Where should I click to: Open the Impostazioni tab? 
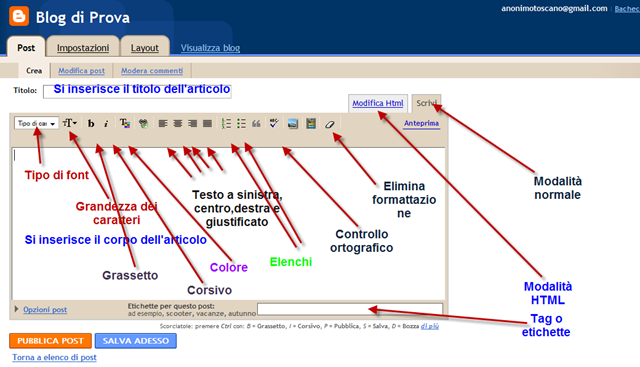click(83, 48)
